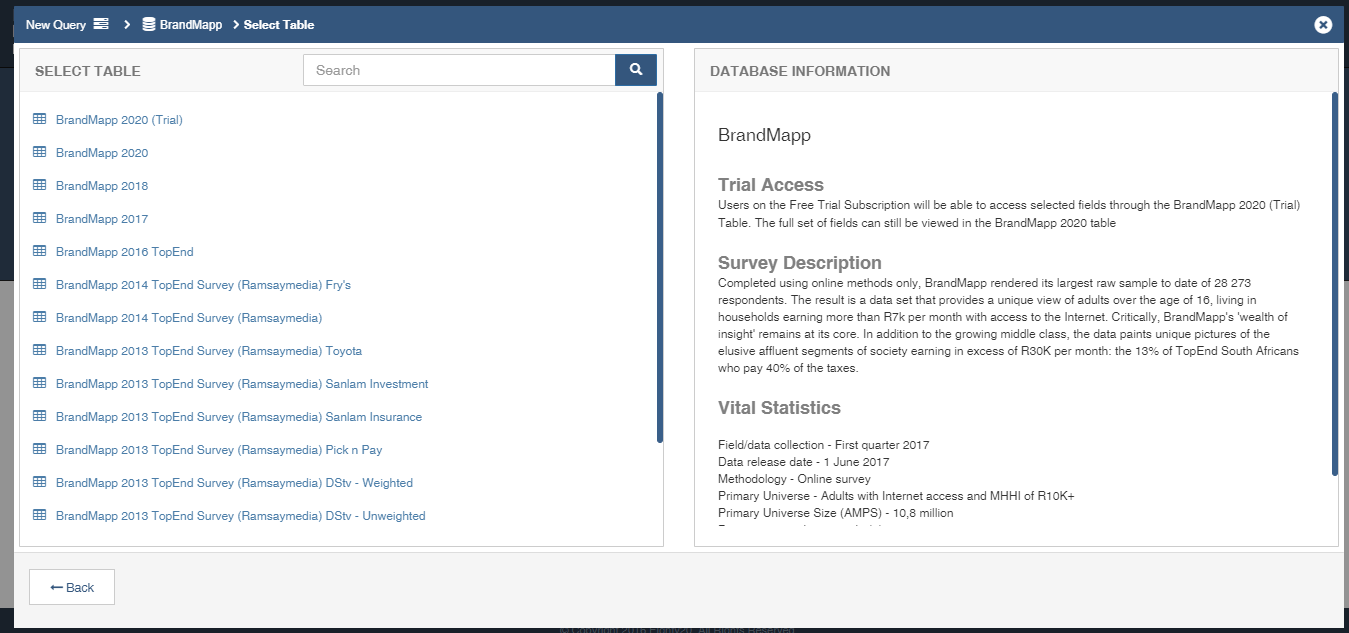
Task: Click the Survey Description heading
Action: [800, 264]
